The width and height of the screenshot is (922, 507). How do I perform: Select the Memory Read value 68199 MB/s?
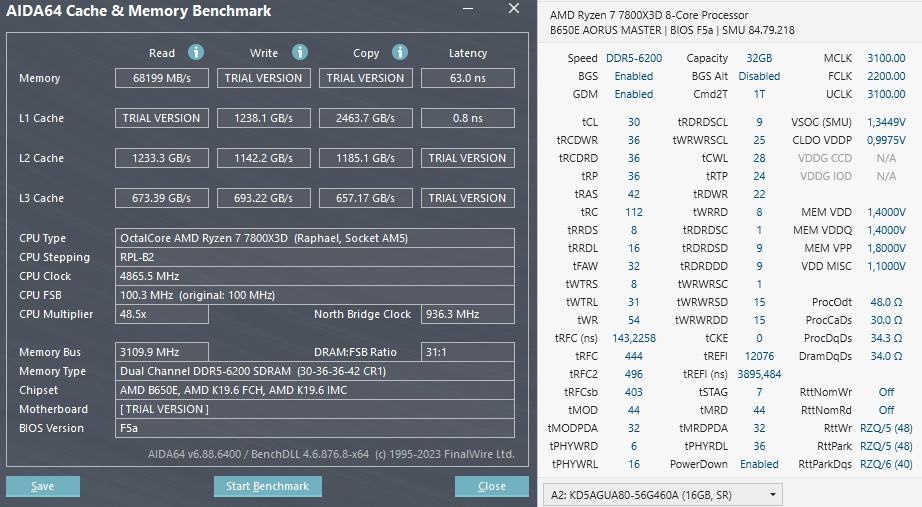pos(162,78)
